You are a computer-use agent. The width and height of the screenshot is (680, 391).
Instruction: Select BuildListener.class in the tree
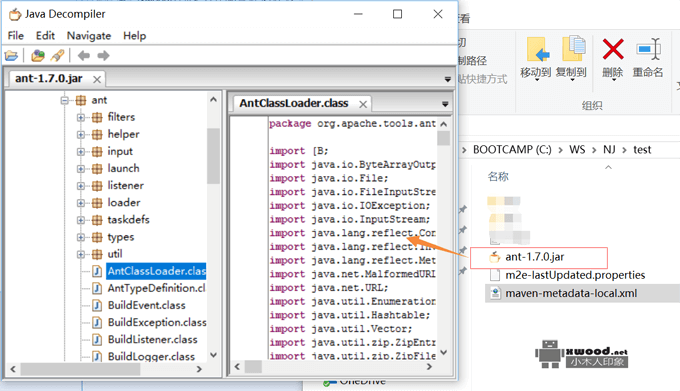(153, 340)
